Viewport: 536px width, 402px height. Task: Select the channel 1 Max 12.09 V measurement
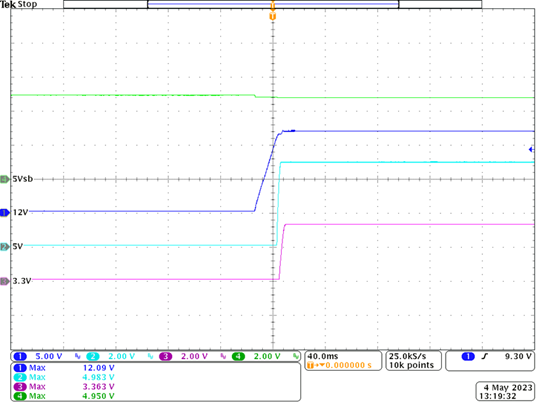pos(64,368)
